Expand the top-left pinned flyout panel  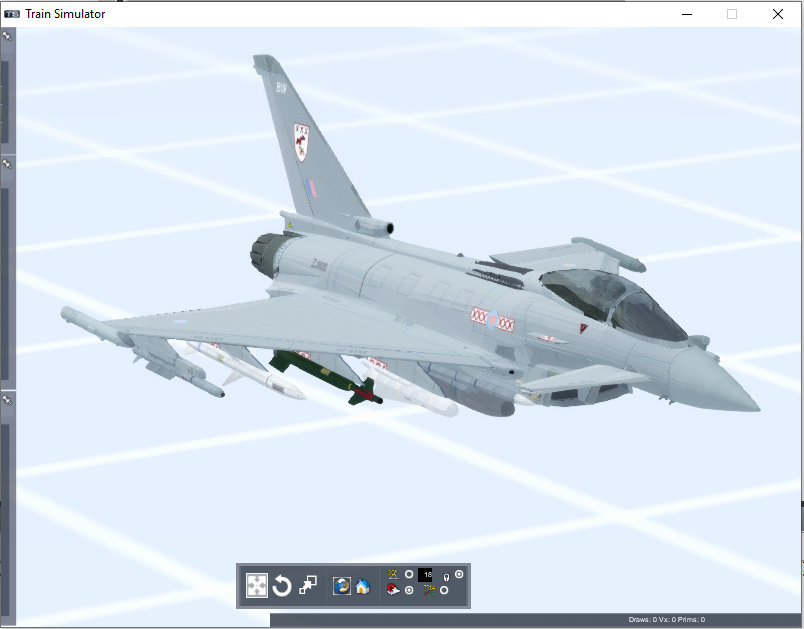(x=6, y=36)
